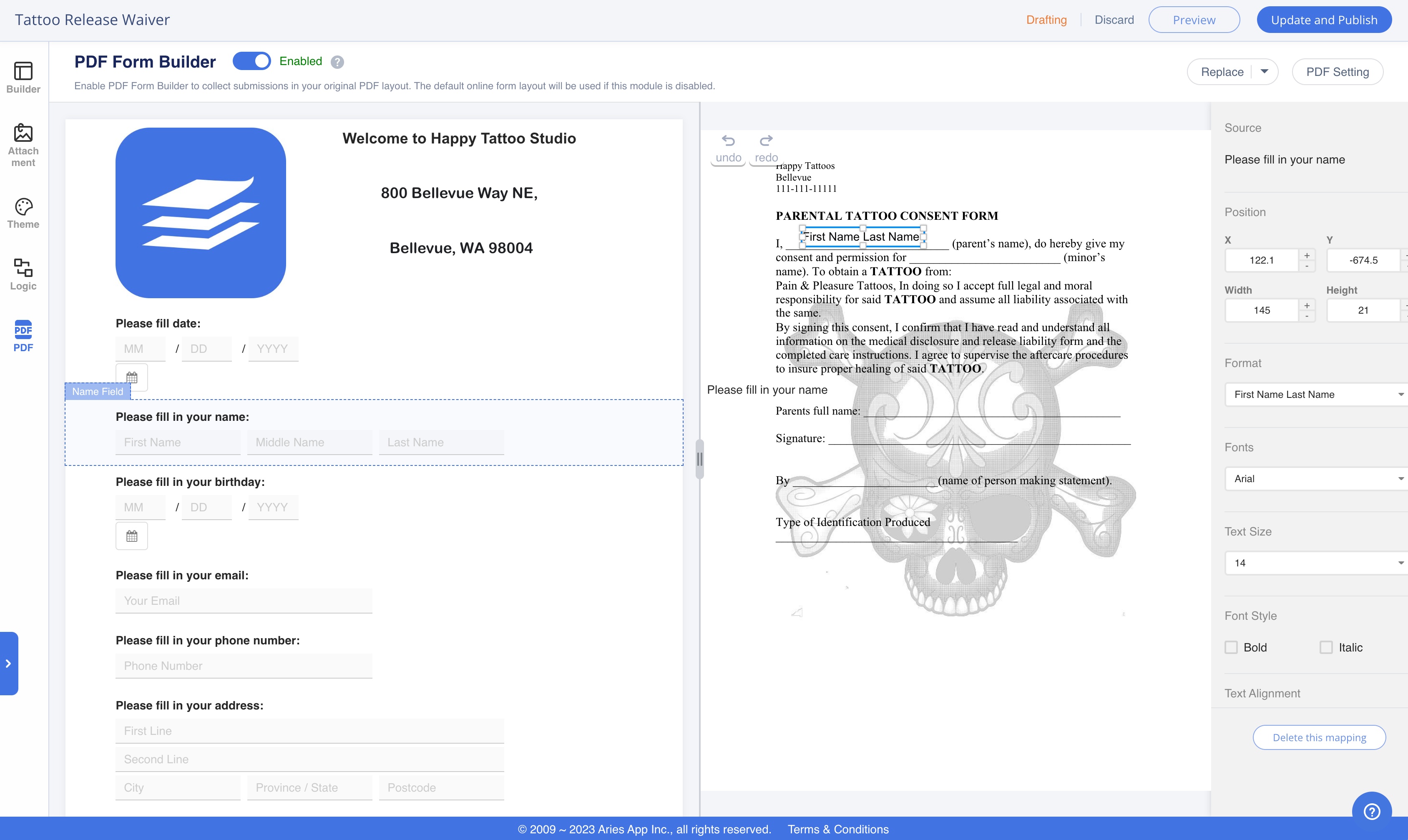Click the Province / State field

309,788
